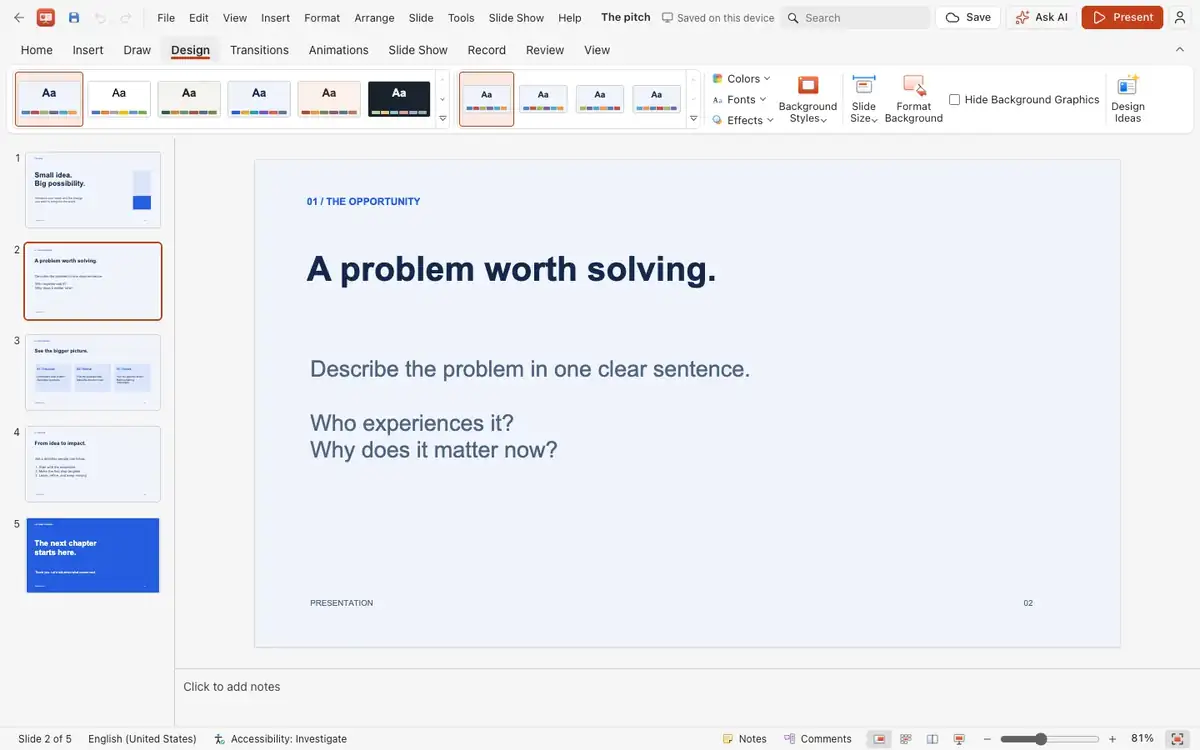Start Slide Show from the status bar icon
This screenshot has height=750, width=1200.
click(x=960, y=739)
